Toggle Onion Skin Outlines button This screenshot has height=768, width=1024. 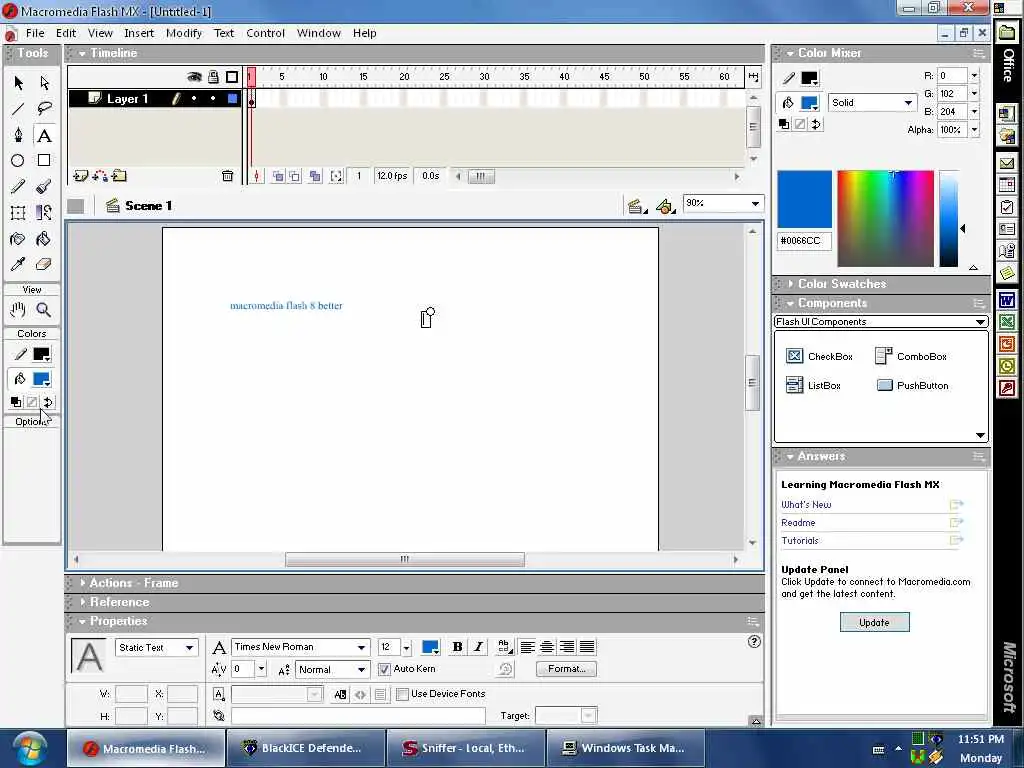pos(295,176)
